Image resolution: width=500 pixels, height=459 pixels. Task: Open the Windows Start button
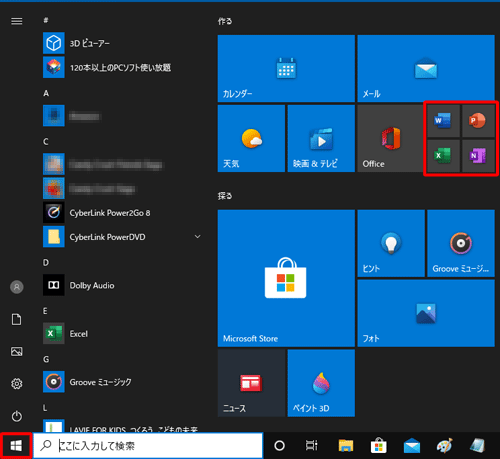pyautogui.click(x=16, y=446)
